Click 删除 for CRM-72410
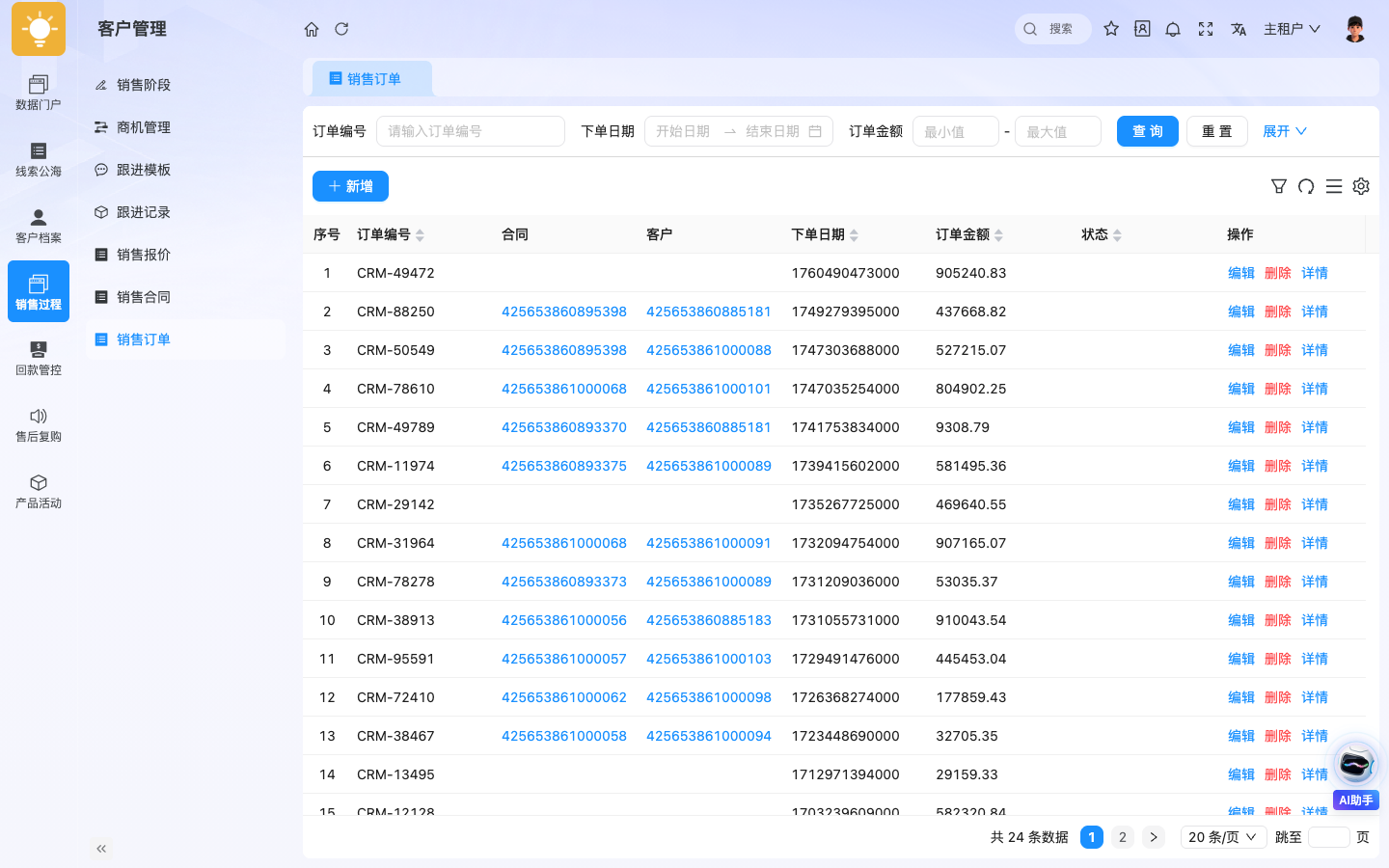1389x868 pixels. [1278, 697]
